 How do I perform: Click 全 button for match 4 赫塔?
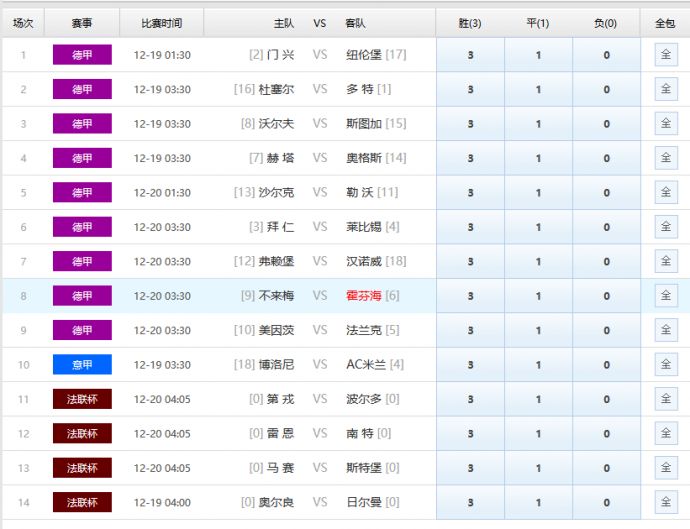(x=666, y=158)
